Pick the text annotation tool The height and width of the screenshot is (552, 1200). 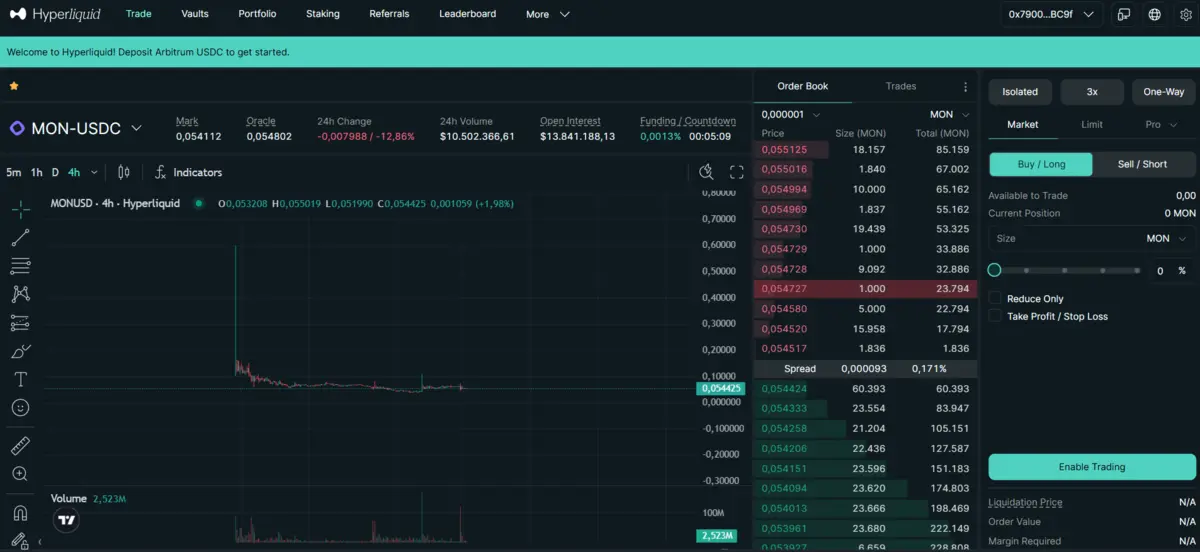20,380
